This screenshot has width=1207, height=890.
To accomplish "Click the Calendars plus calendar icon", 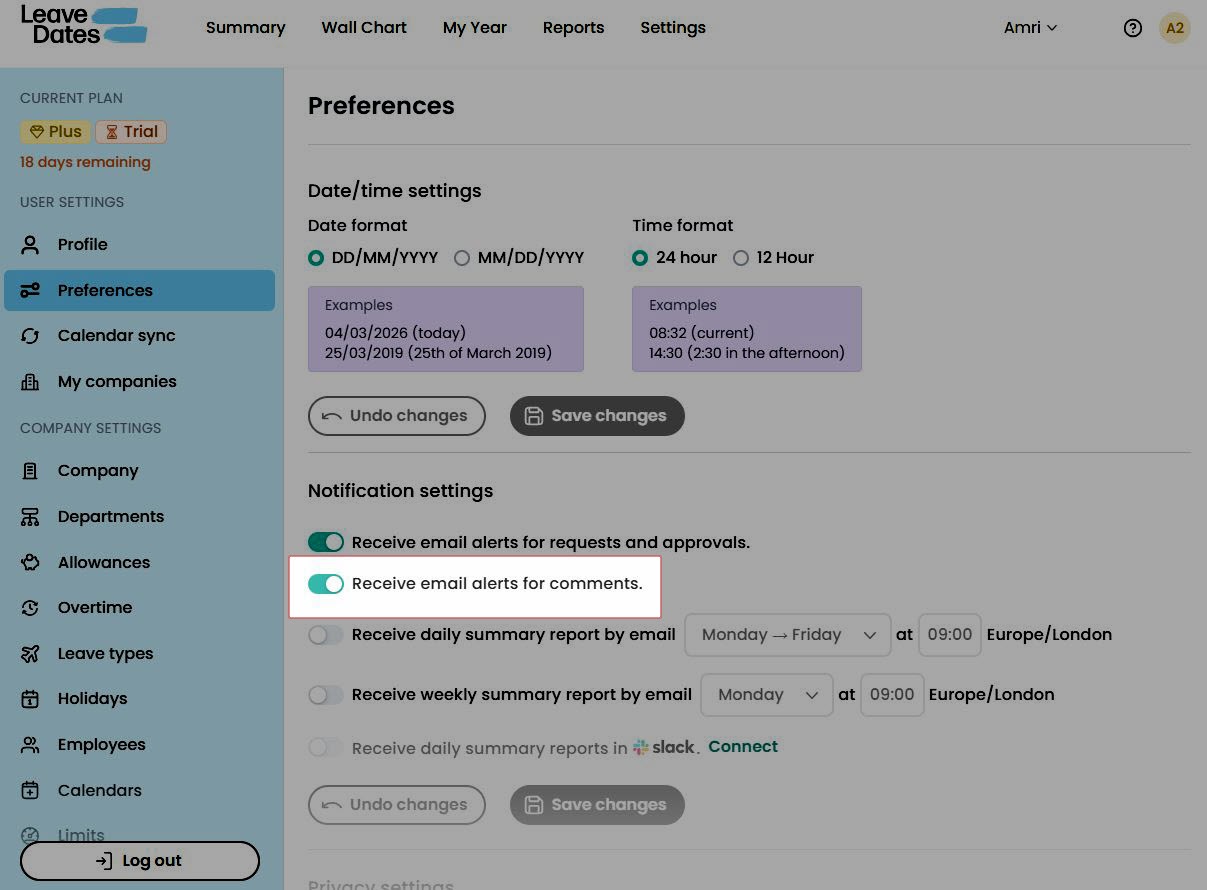I will (30, 790).
